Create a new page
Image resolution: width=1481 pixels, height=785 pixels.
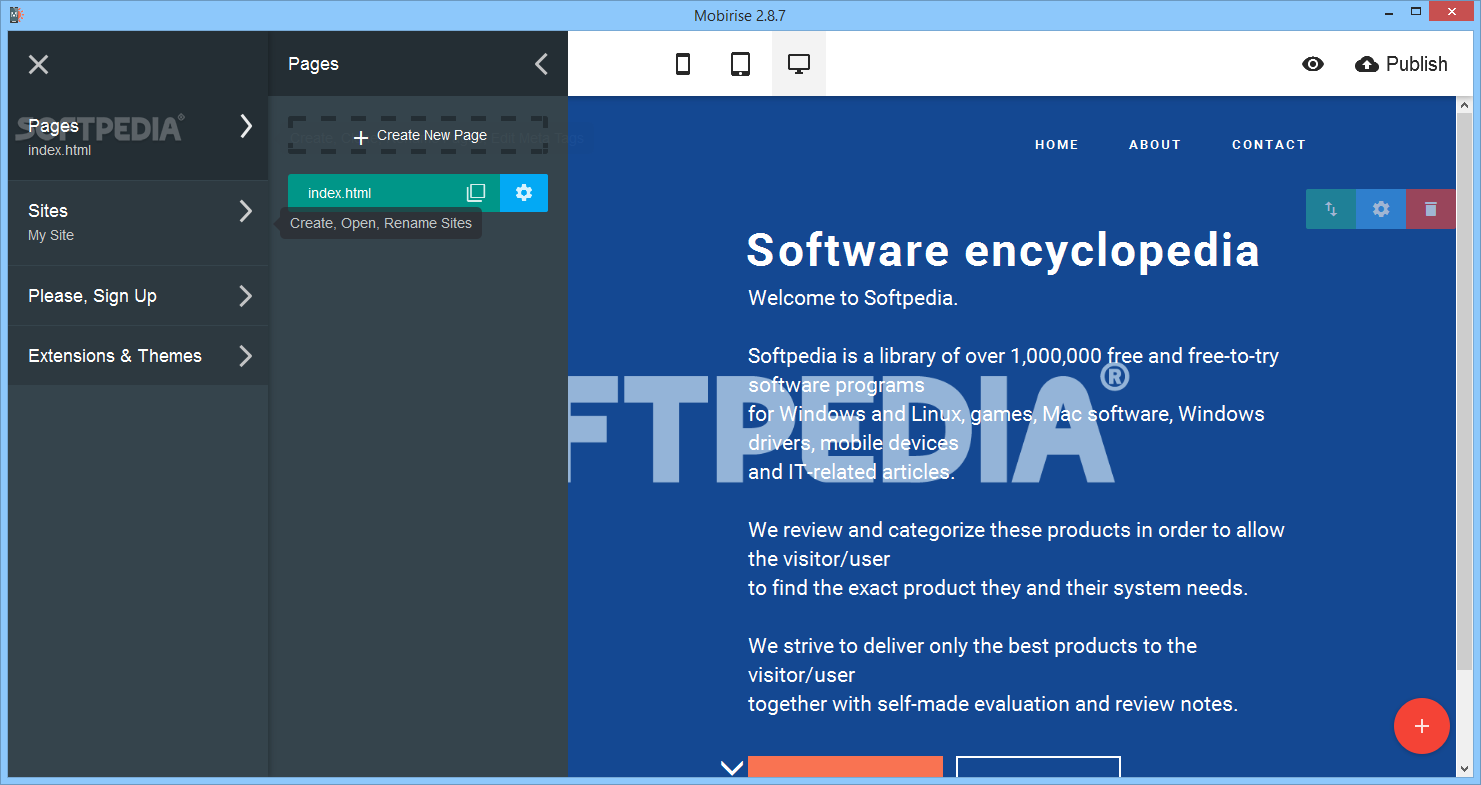tap(418, 136)
